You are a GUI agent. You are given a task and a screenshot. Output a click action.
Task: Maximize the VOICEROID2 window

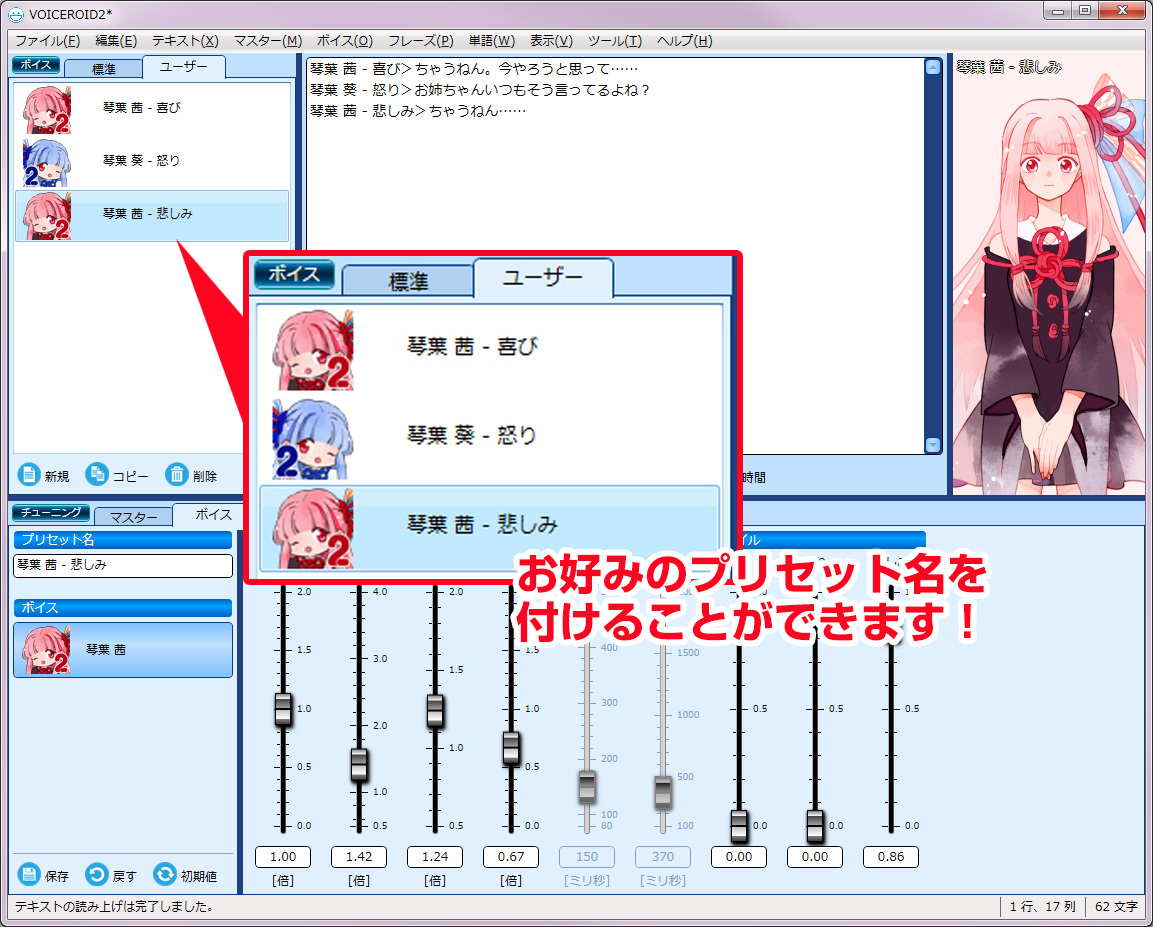pyautogui.click(x=1085, y=10)
